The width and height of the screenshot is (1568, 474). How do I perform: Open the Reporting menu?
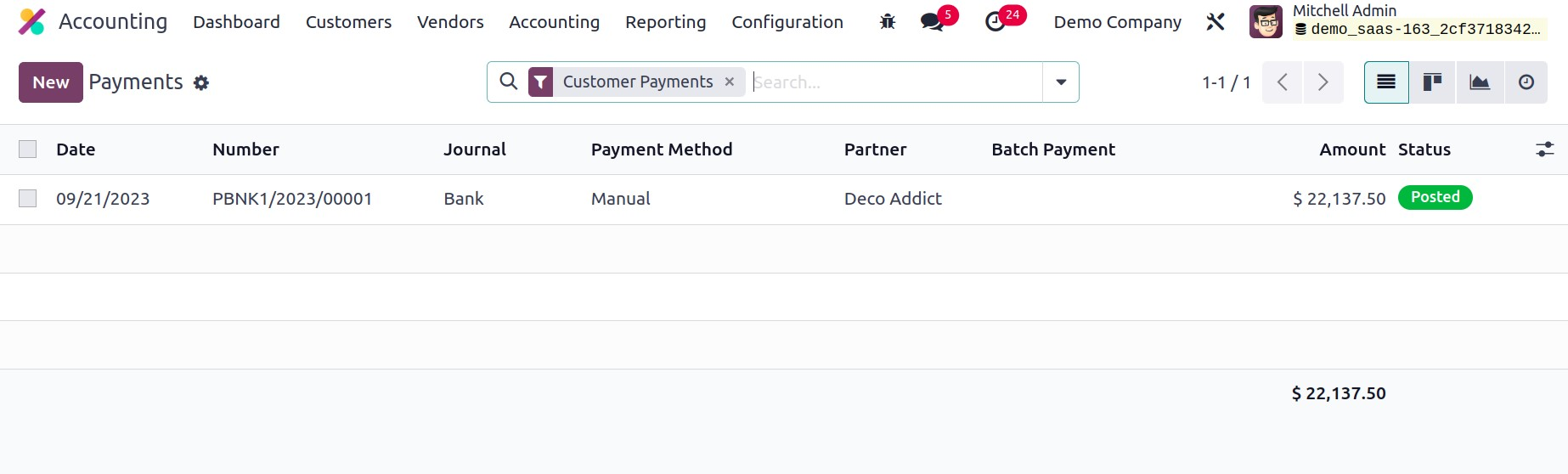point(665,22)
